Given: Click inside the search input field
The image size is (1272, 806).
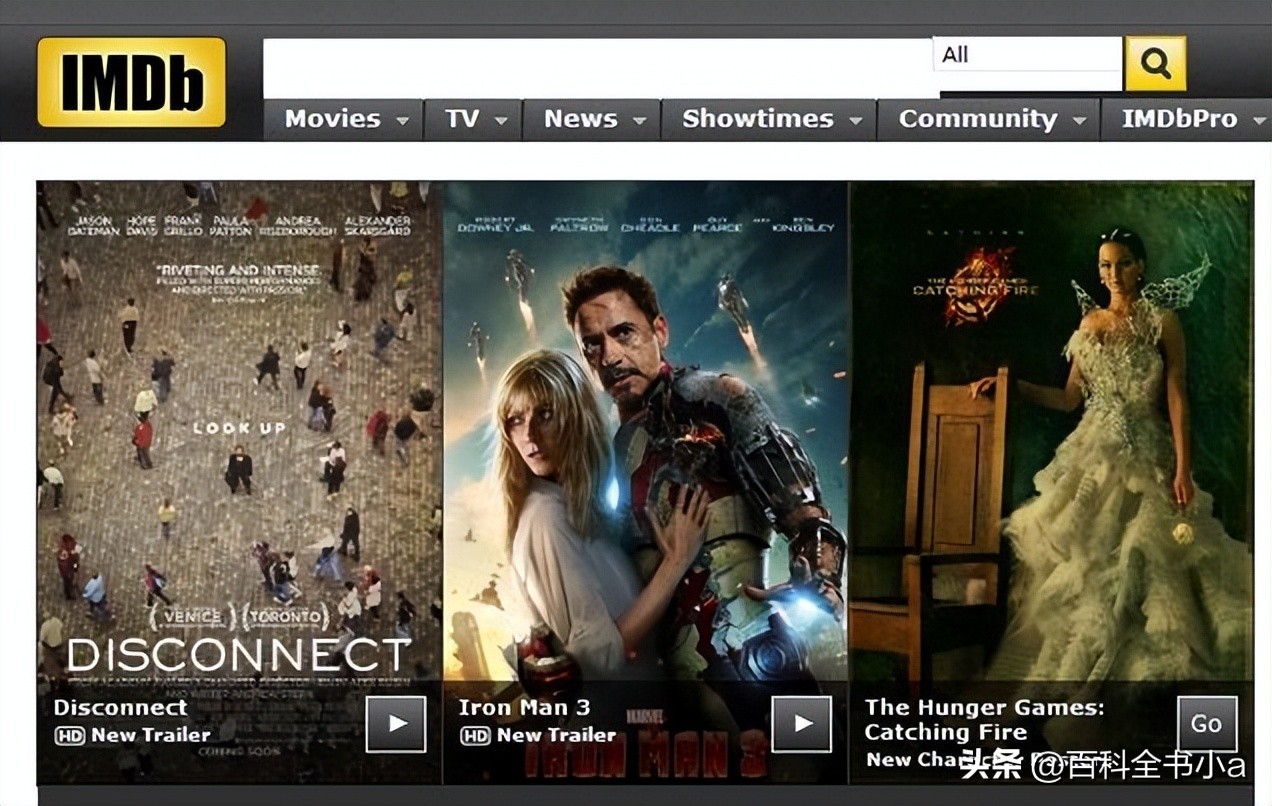Looking at the screenshot, I should pyautogui.click(x=590, y=62).
